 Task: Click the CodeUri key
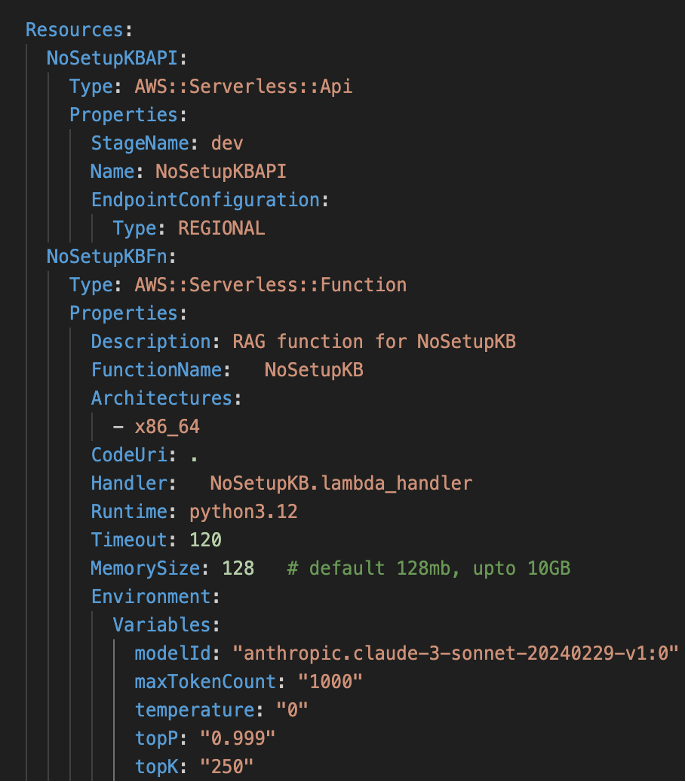pyautogui.click(x=128, y=455)
